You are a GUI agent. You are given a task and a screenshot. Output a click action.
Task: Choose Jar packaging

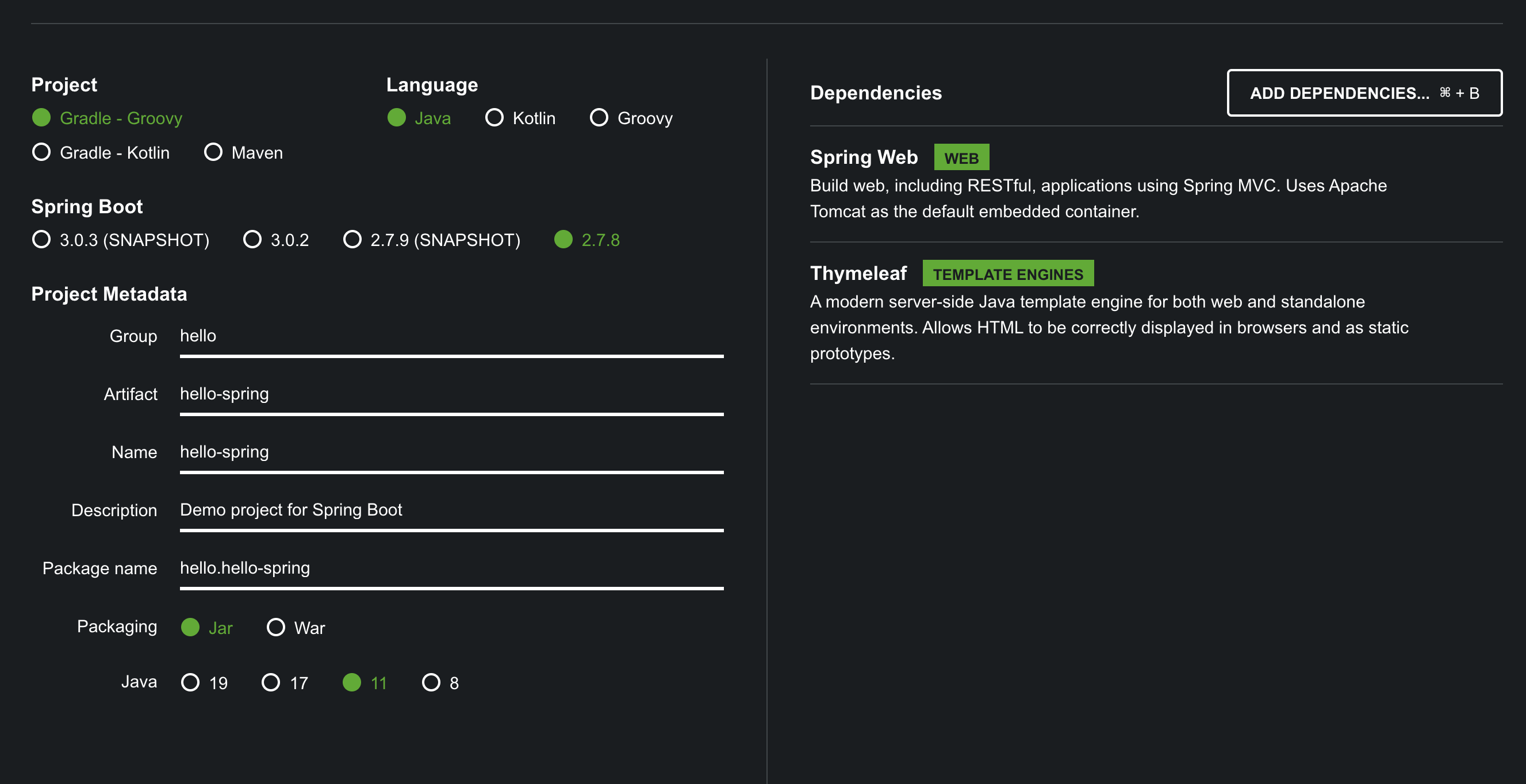(207, 627)
